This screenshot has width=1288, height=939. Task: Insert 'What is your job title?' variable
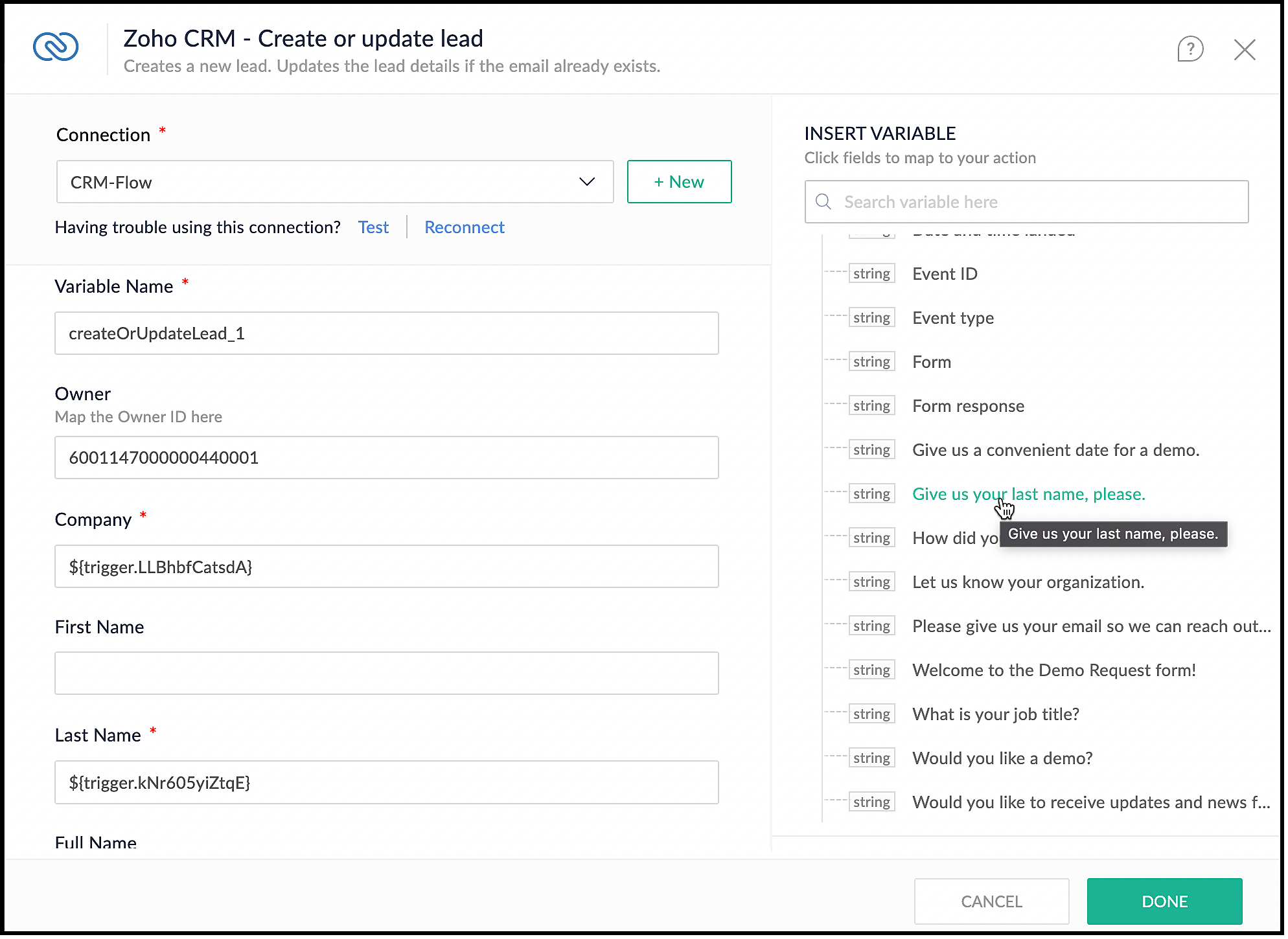tap(995, 714)
